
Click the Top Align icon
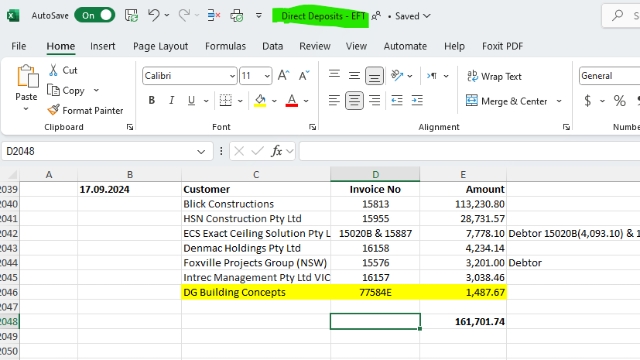[x=334, y=75]
